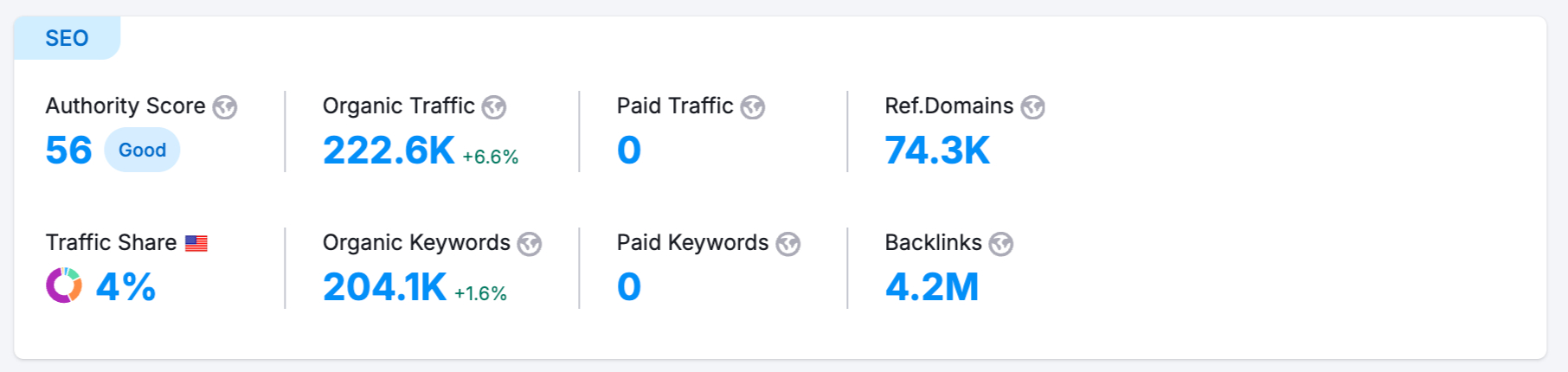Screen dimensions: 1568x372
Task: Click the Authority Score label
Action: click(x=125, y=106)
